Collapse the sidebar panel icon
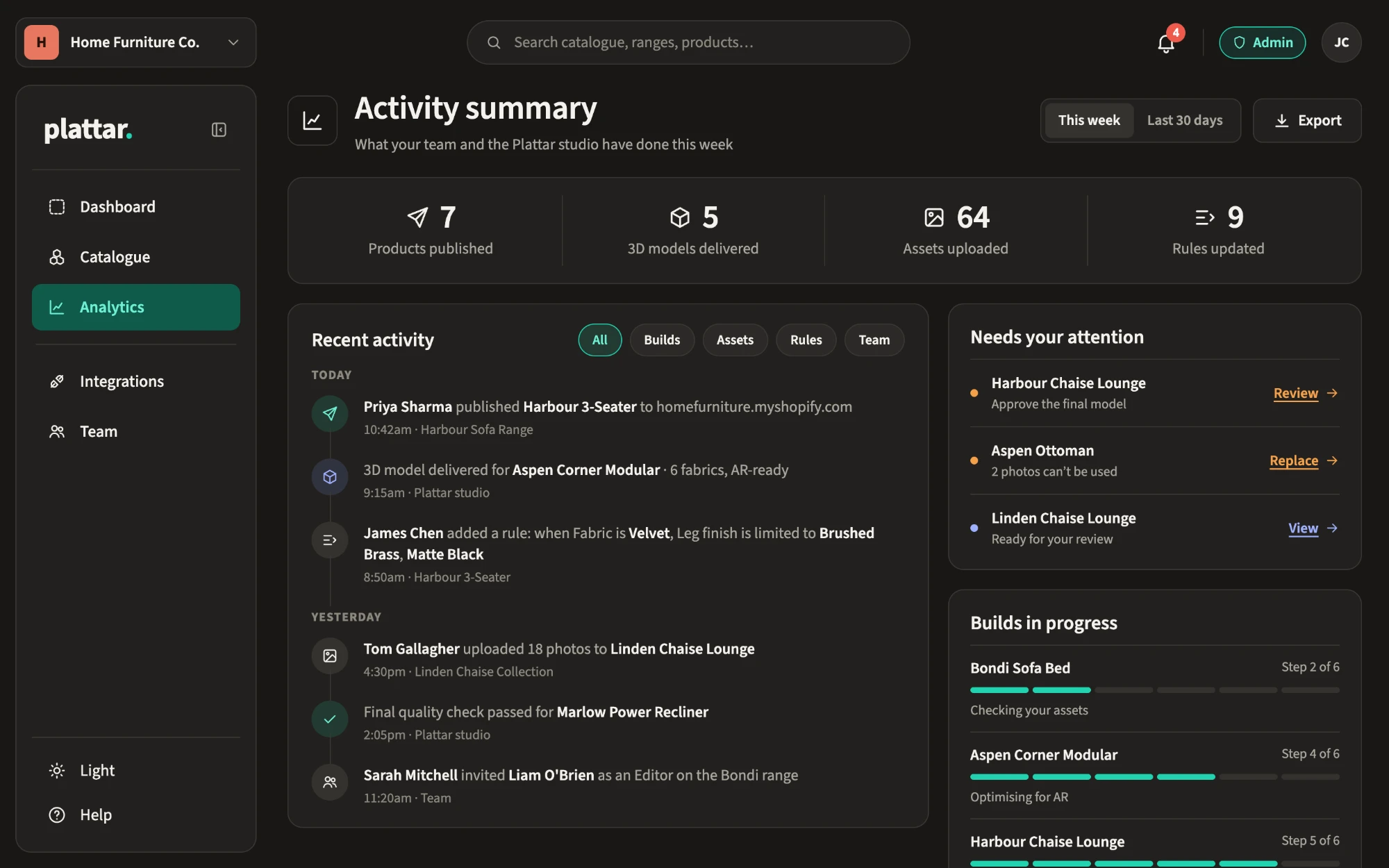 click(x=219, y=130)
